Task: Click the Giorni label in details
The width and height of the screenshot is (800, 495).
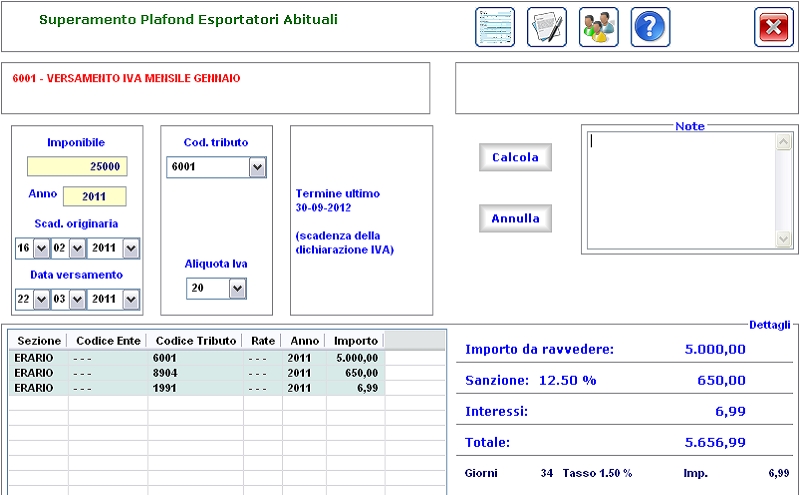Action: [481, 474]
